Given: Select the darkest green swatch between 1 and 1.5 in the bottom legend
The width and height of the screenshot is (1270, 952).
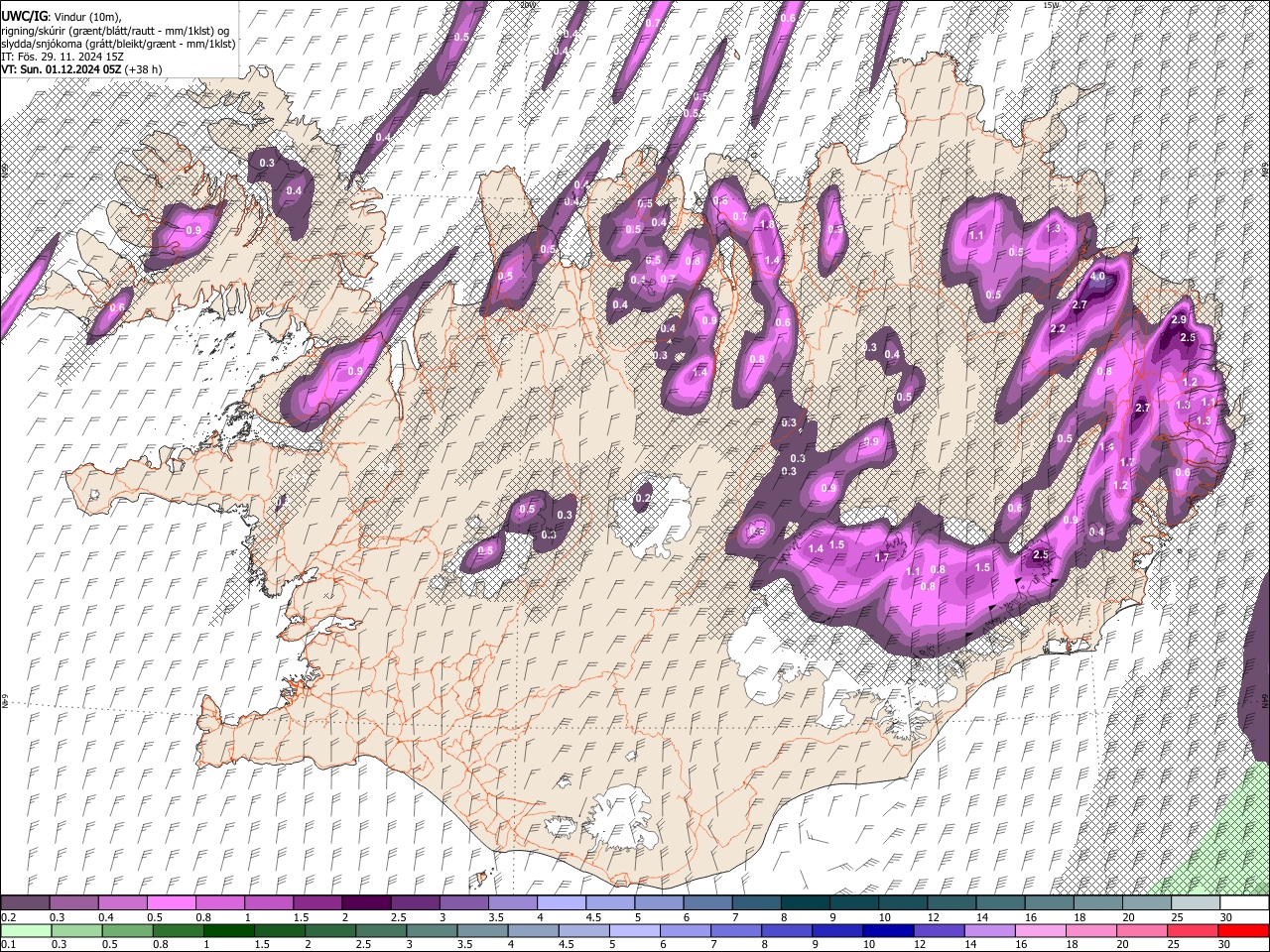Looking at the screenshot, I should (x=229, y=930).
